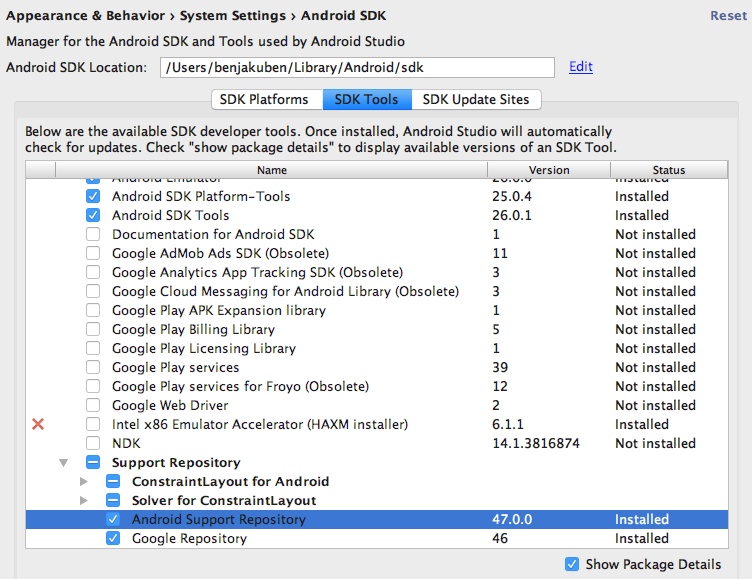This screenshot has height=579, width=752.
Task: Check Google Play APK Expansion library
Action: point(93,310)
